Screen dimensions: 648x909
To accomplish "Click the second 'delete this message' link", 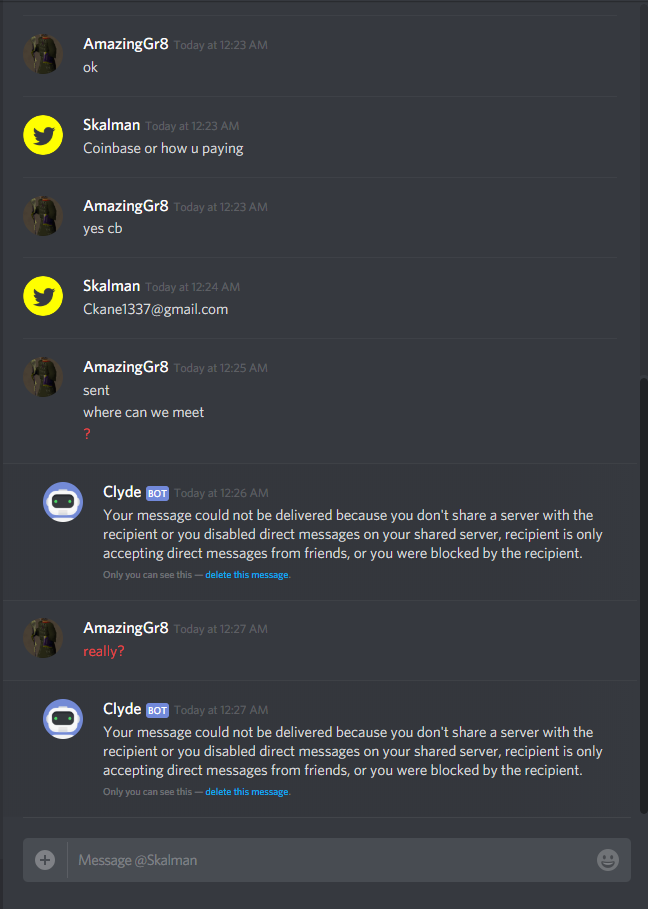I will tap(247, 791).
